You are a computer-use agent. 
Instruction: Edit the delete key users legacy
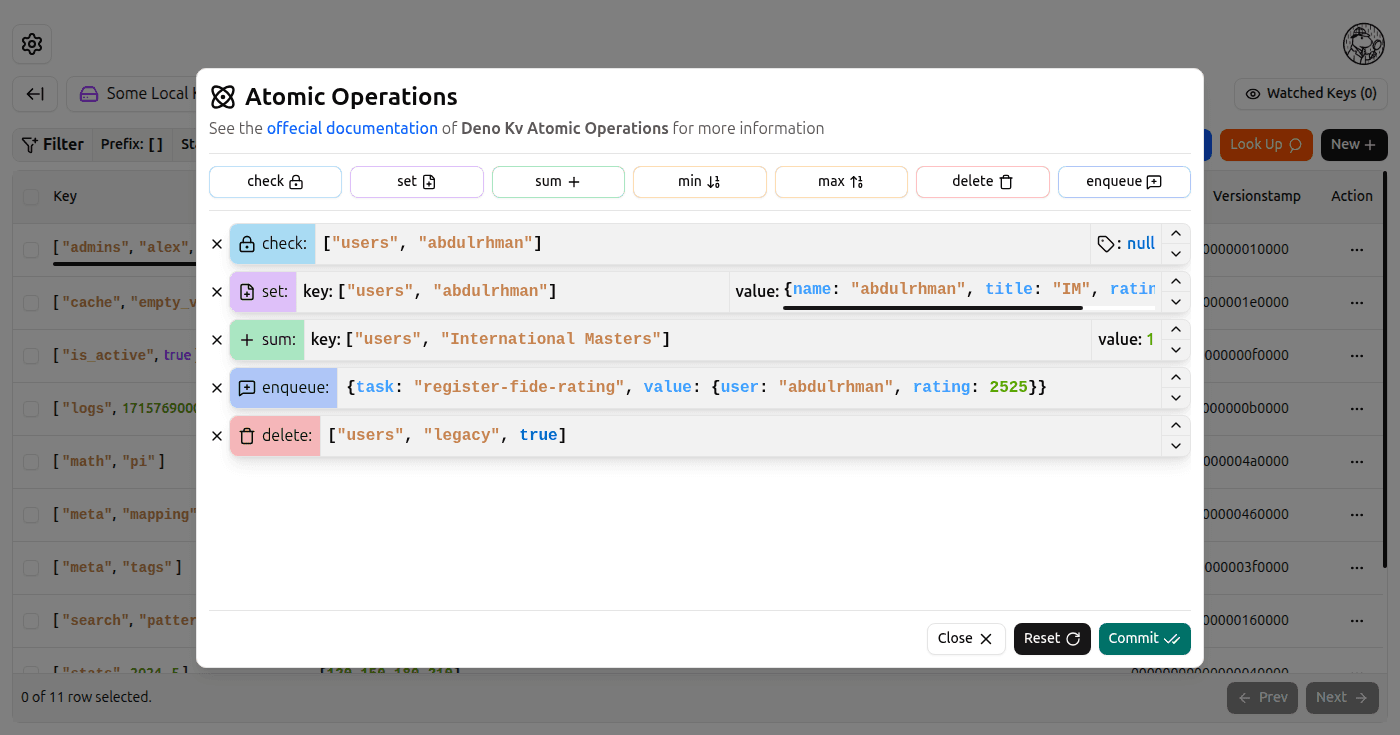coord(740,436)
